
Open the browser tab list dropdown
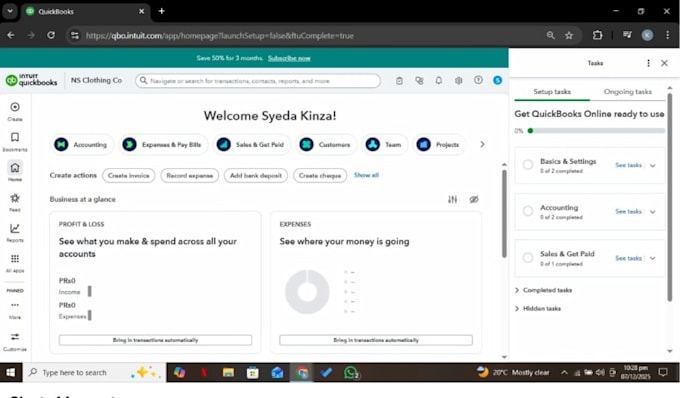(10, 11)
